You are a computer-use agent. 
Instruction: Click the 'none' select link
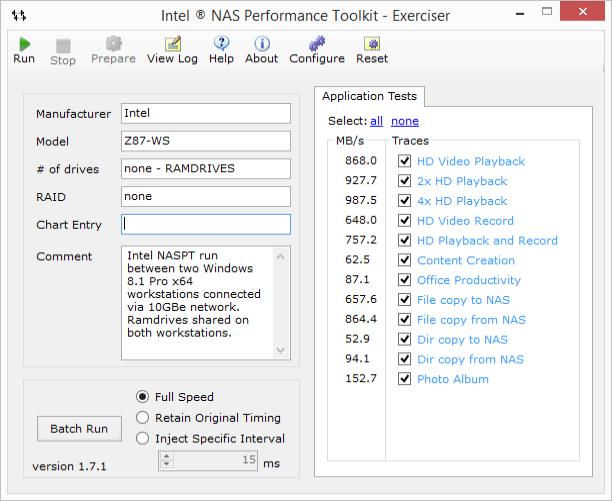tap(405, 121)
